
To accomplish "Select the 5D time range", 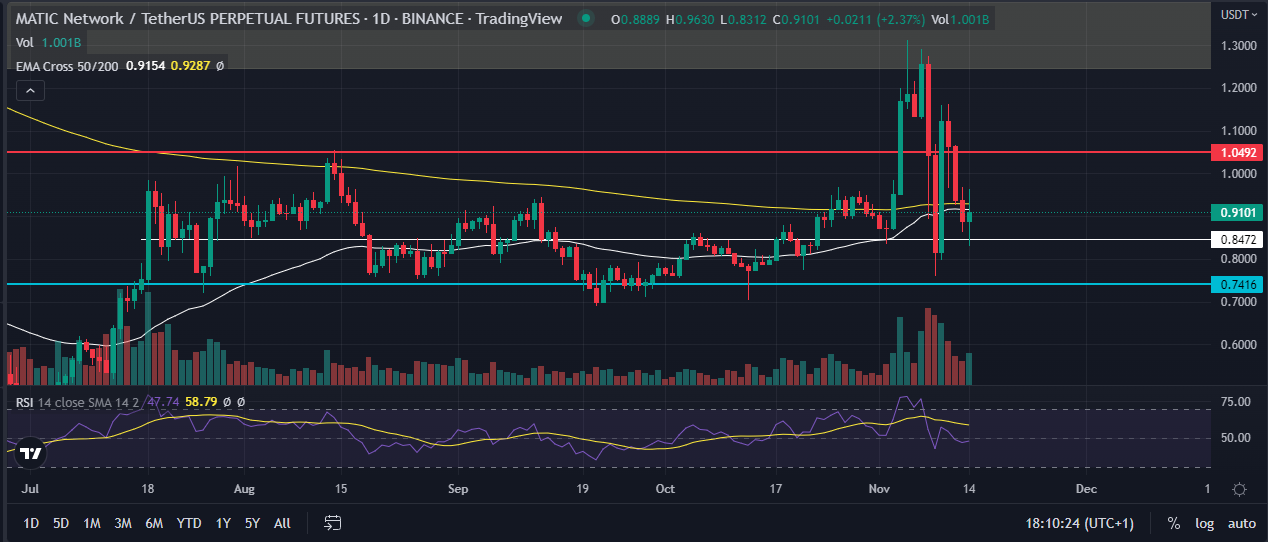I will tap(61, 523).
